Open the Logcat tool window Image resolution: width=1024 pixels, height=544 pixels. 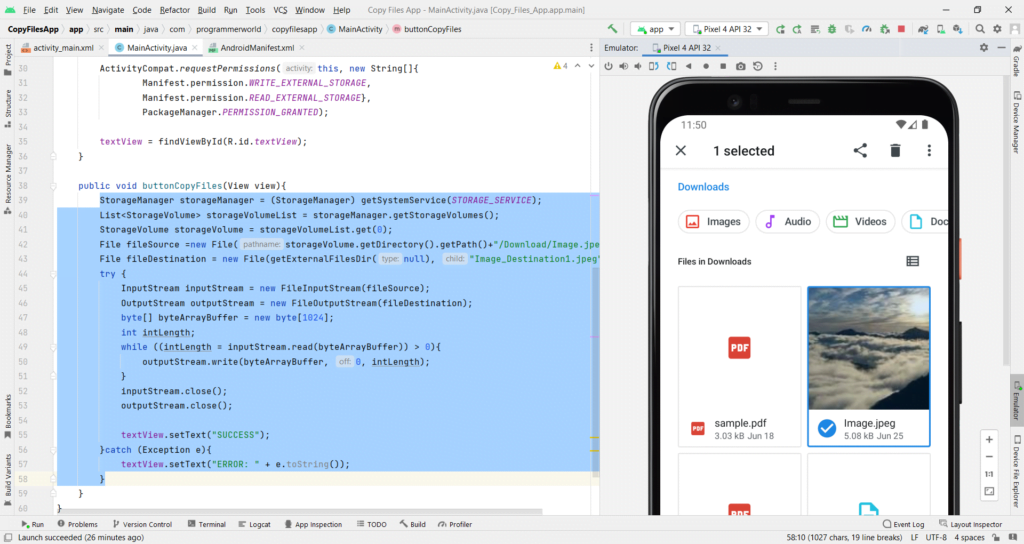[x=255, y=524]
